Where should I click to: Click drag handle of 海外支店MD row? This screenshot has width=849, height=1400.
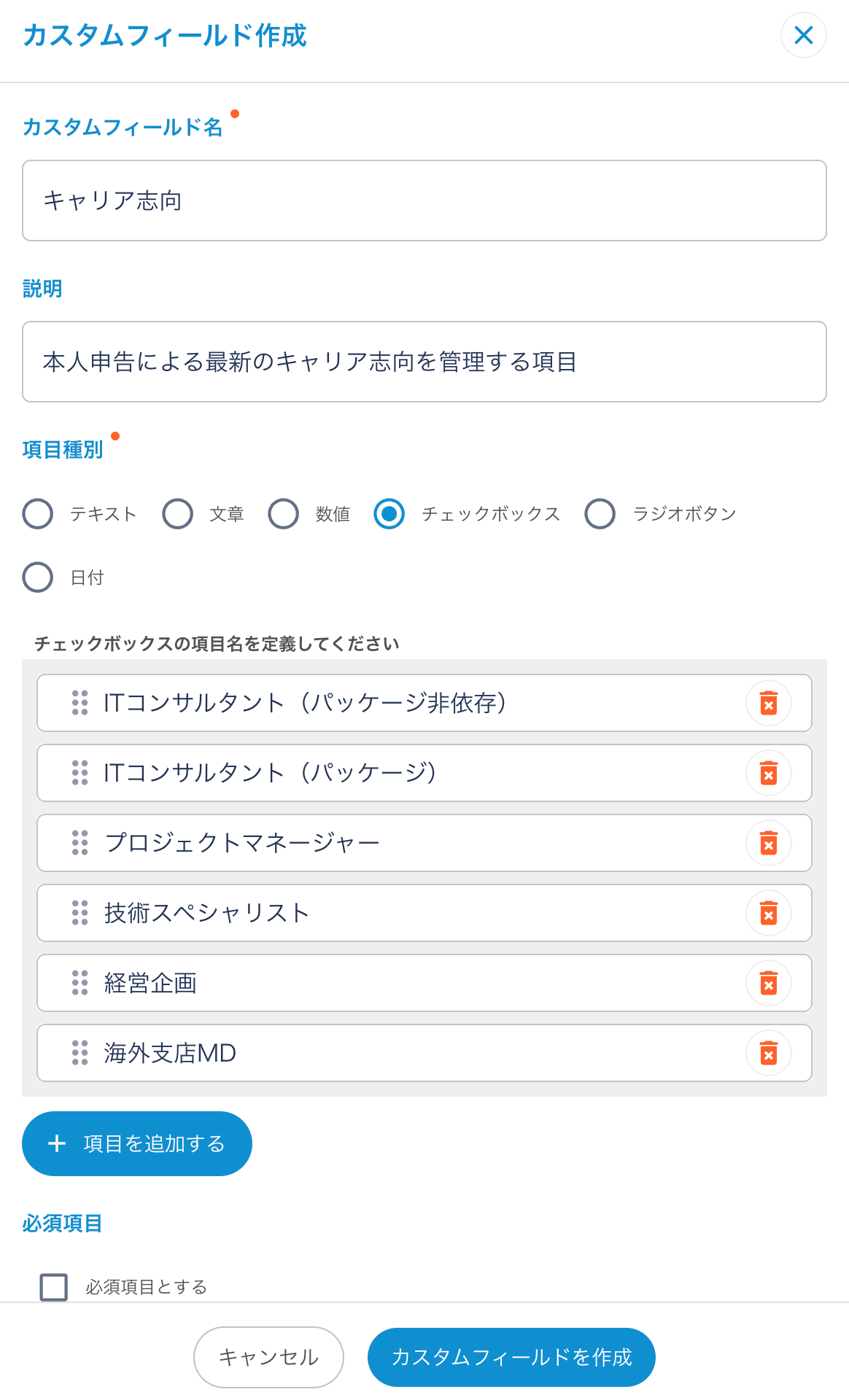(80, 1053)
